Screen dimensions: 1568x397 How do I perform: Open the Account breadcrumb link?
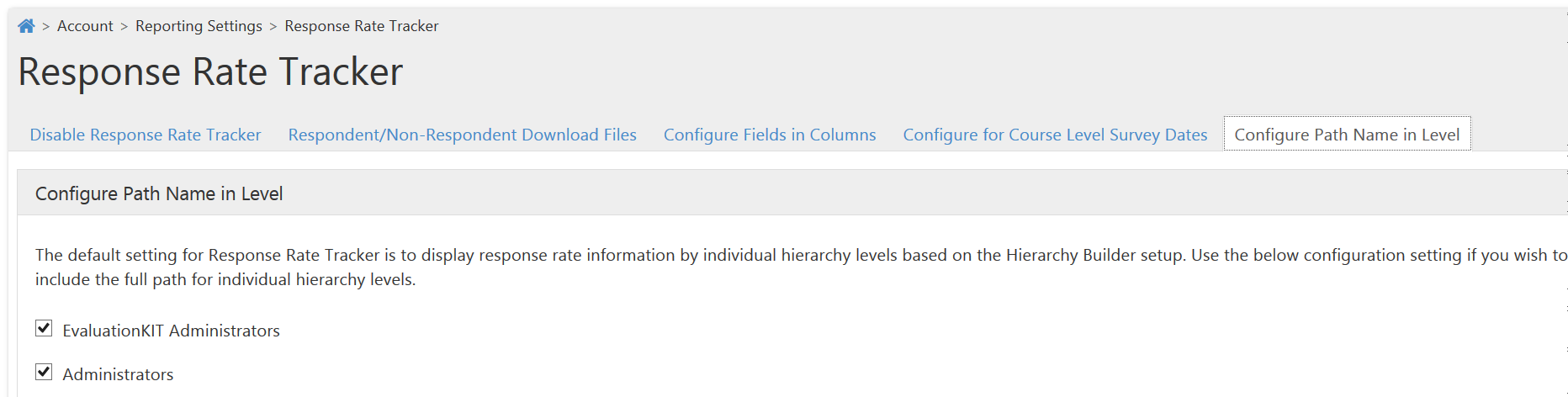point(85,26)
